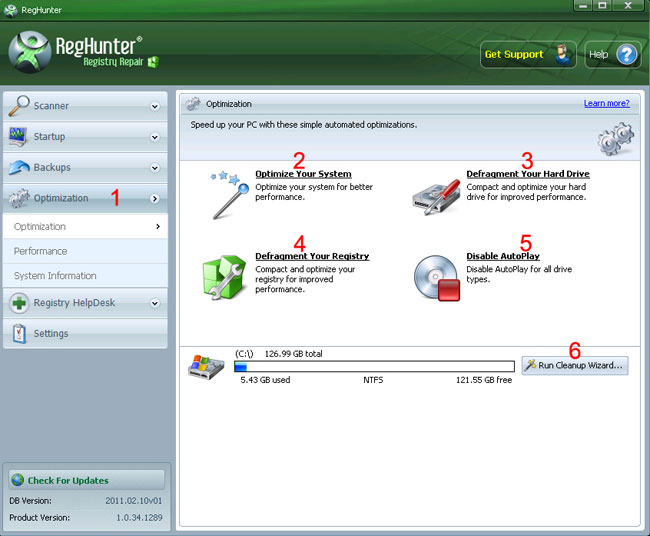The height and width of the screenshot is (536, 650).
Task: Click the green Defragment Your Registry icon
Action: point(225,277)
